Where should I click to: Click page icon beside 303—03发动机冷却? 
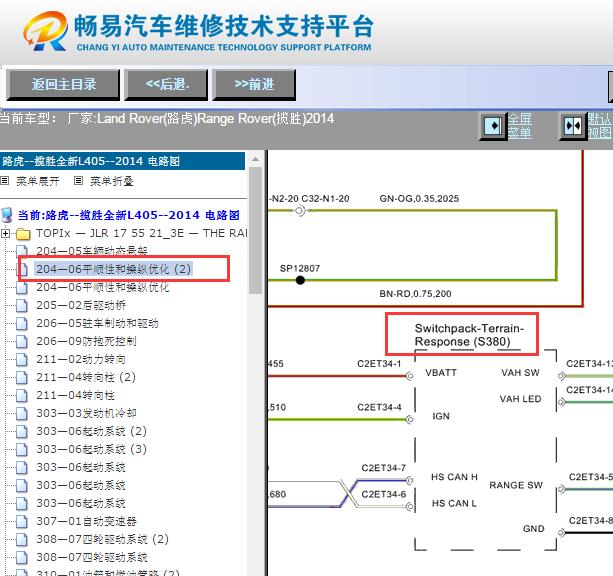22,413
